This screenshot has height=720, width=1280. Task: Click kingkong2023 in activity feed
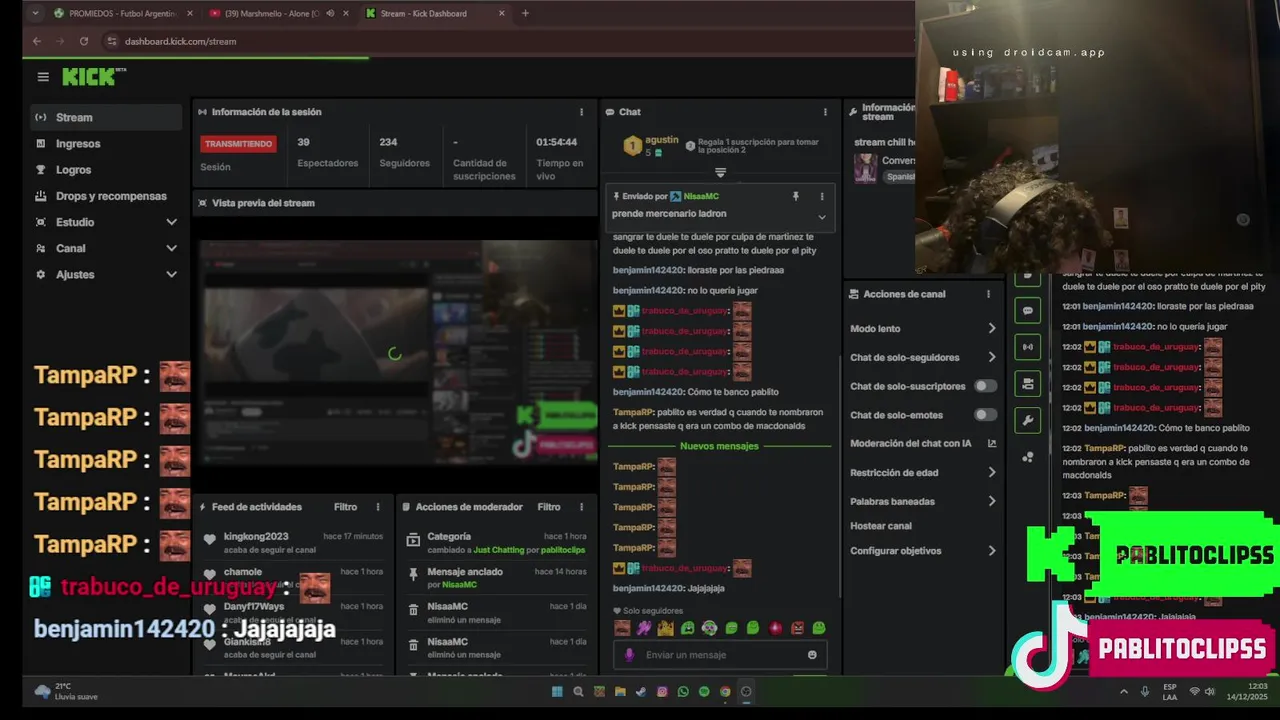256,537
